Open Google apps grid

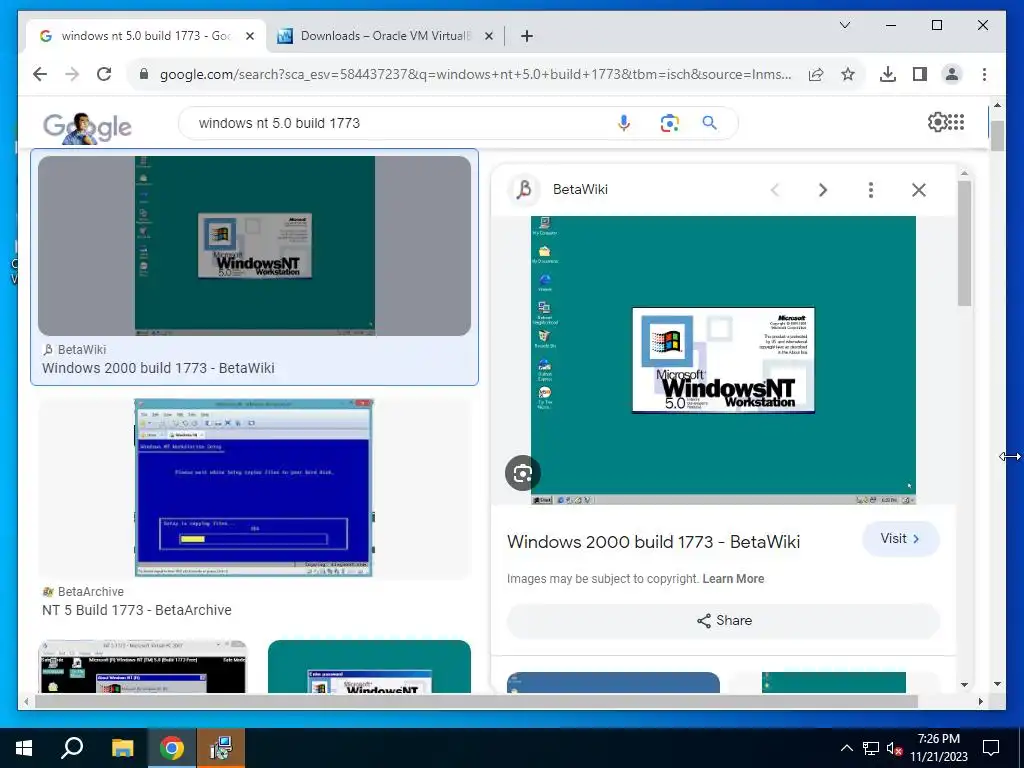click(x=956, y=122)
